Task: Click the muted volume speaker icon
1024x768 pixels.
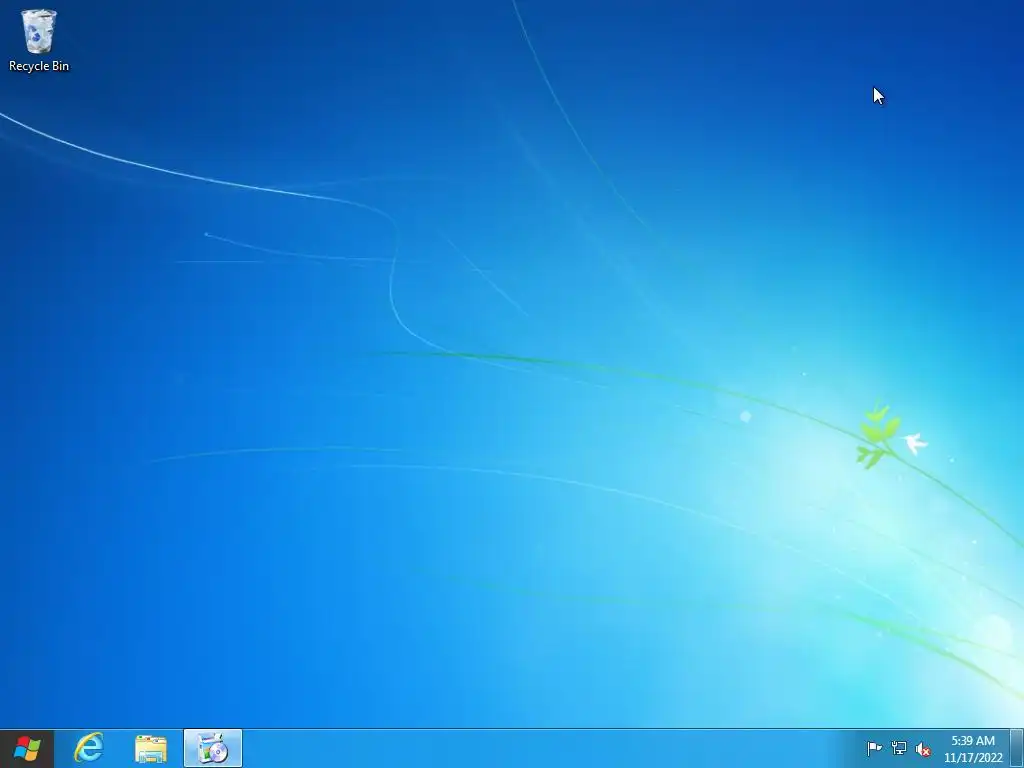Action: tap(923, 749)
